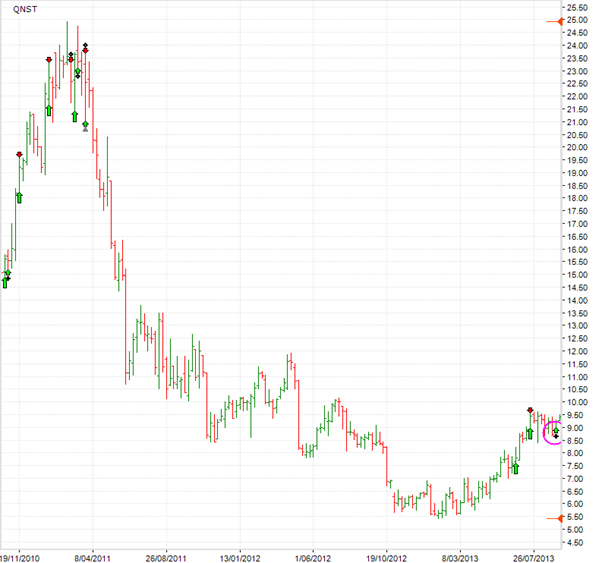Screen dimensions: 602x563
Task: Click the green buy arrow near 8.75
Action: (530, 433)
